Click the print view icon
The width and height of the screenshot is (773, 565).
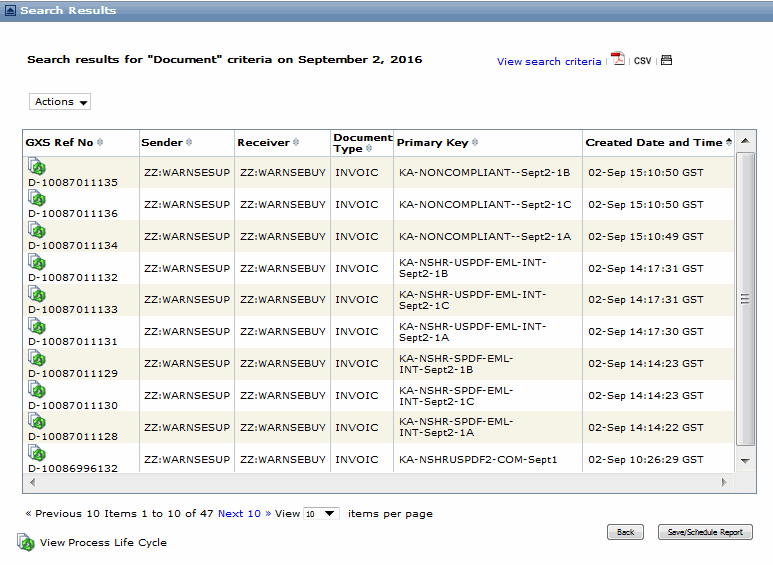(667, 60)
